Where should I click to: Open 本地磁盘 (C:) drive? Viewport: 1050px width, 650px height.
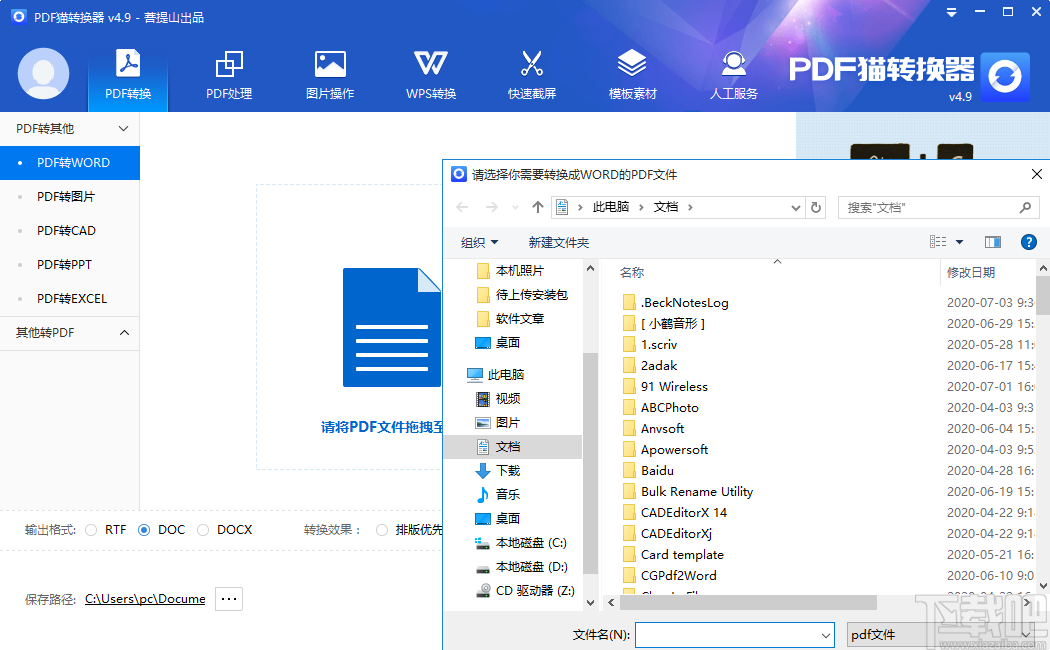[531, 543]
